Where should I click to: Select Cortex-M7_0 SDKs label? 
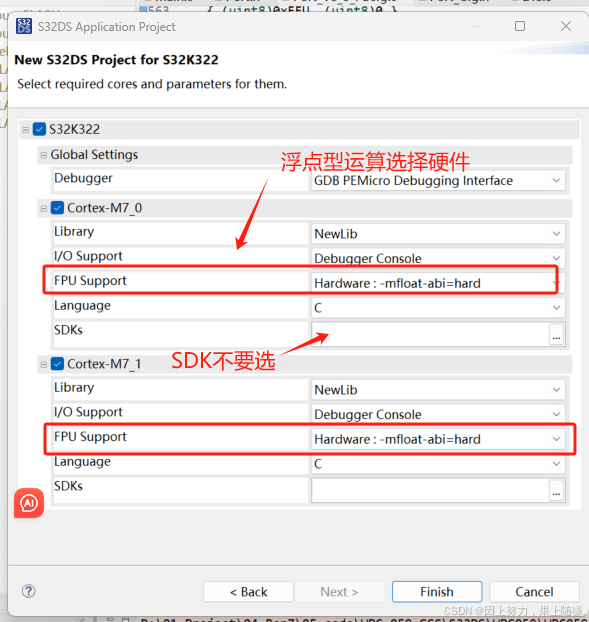coord(68,330)
